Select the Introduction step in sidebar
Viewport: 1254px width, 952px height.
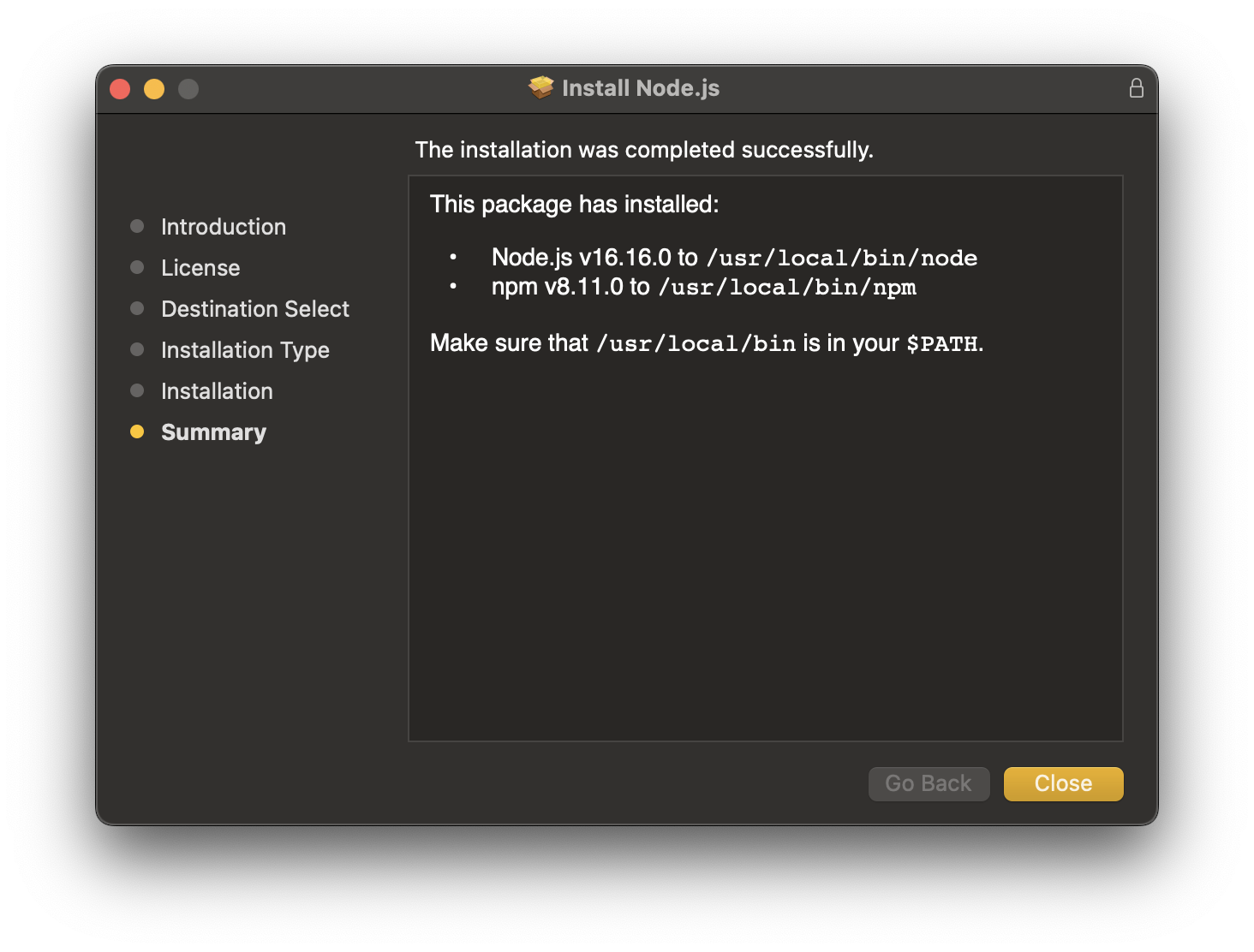[x=224, y=227]
